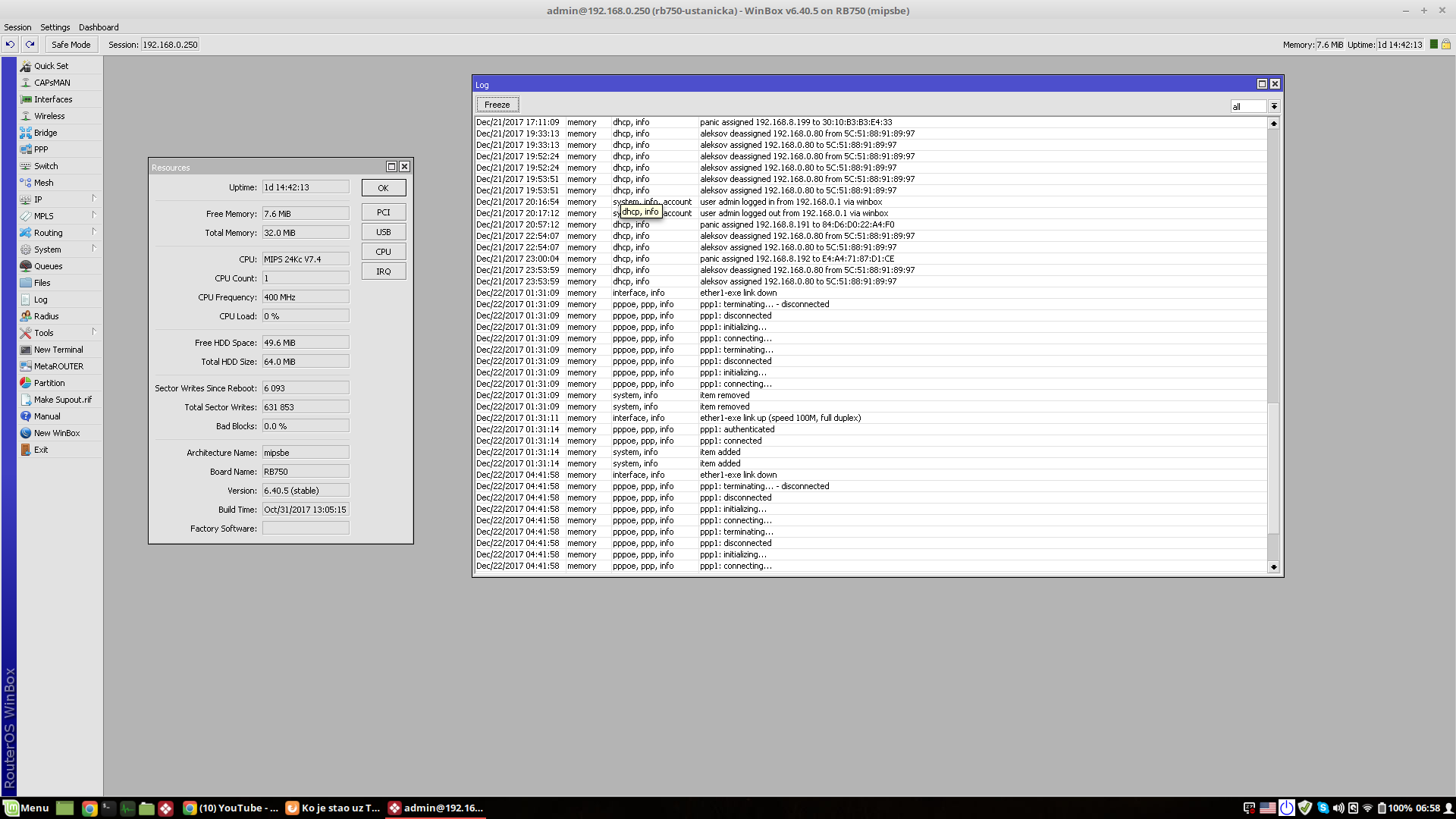Screen dimensions: 1456x819
Task: Open CPU details from Resources window
Action: (384, 251)
